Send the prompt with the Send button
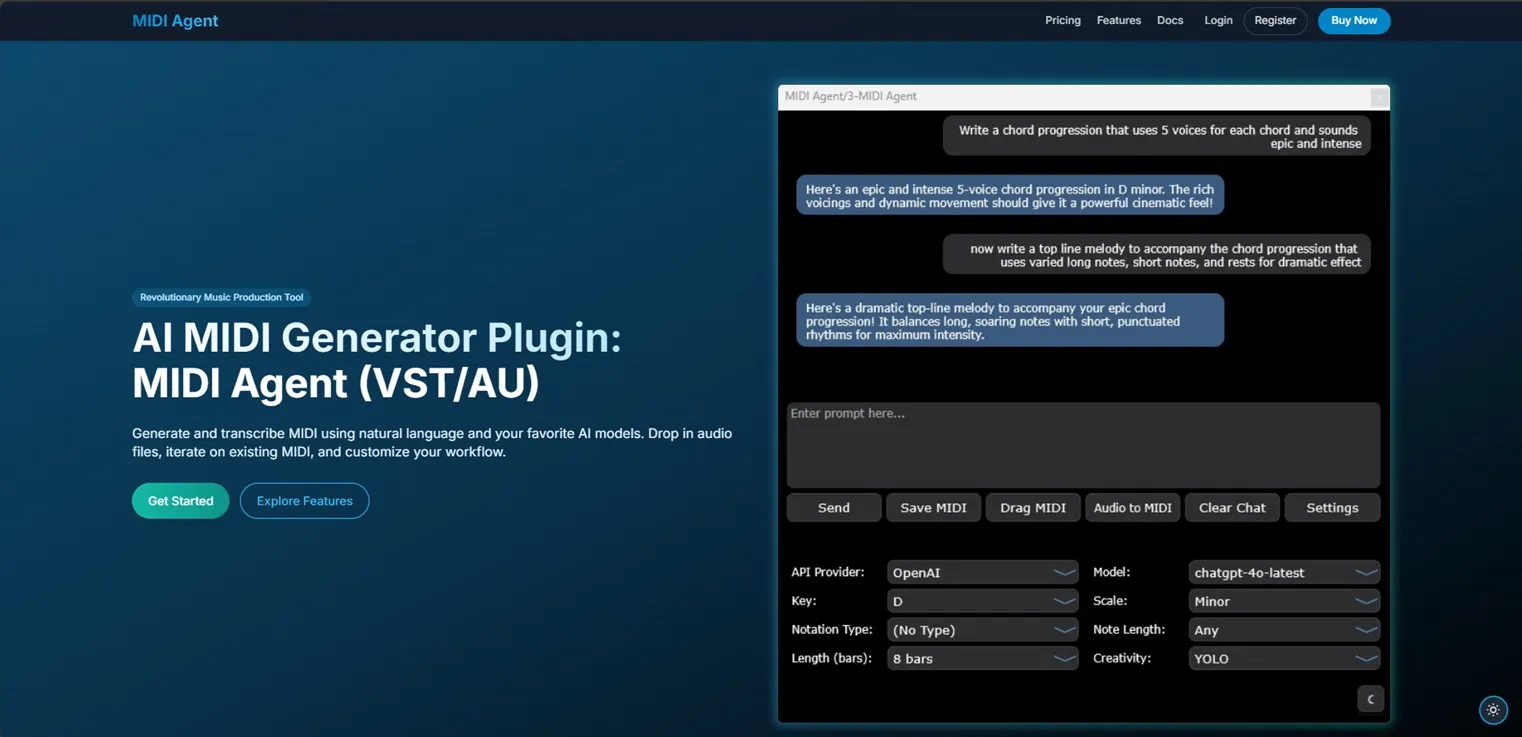The width and height of the screenshot is (1522, 737). tap(833, 507)
